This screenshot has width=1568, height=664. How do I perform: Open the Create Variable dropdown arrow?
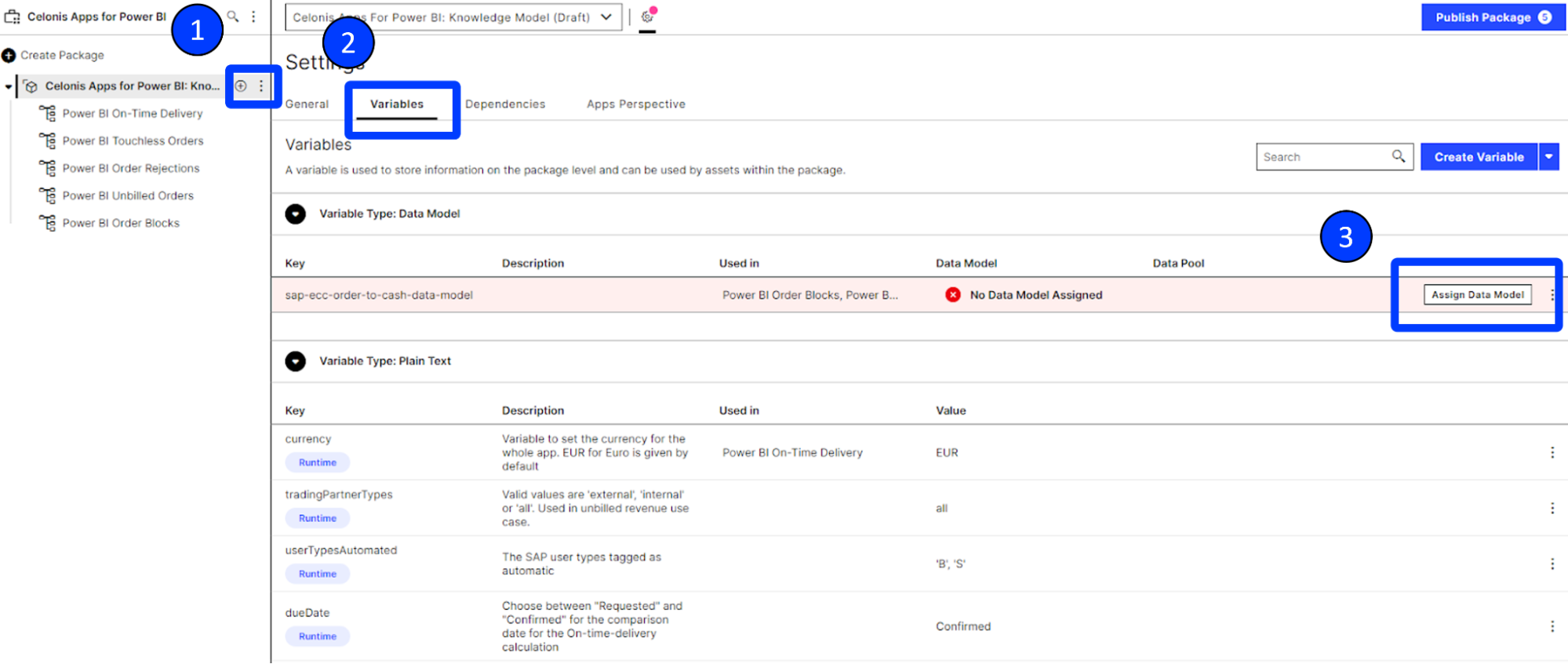(x=1548, y=157)
